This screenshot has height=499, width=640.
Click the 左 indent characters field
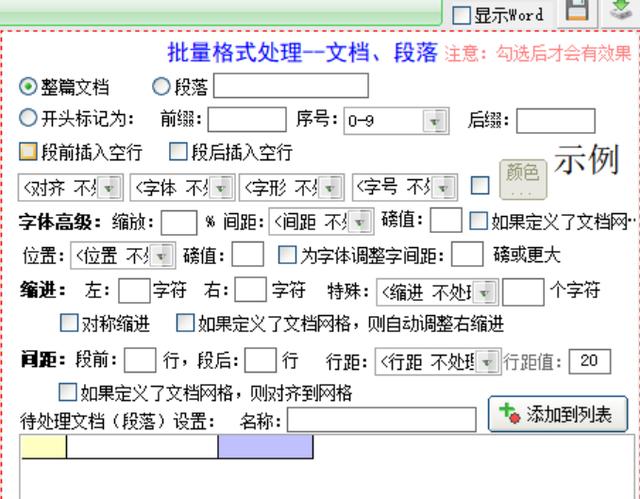click(134, 291)
